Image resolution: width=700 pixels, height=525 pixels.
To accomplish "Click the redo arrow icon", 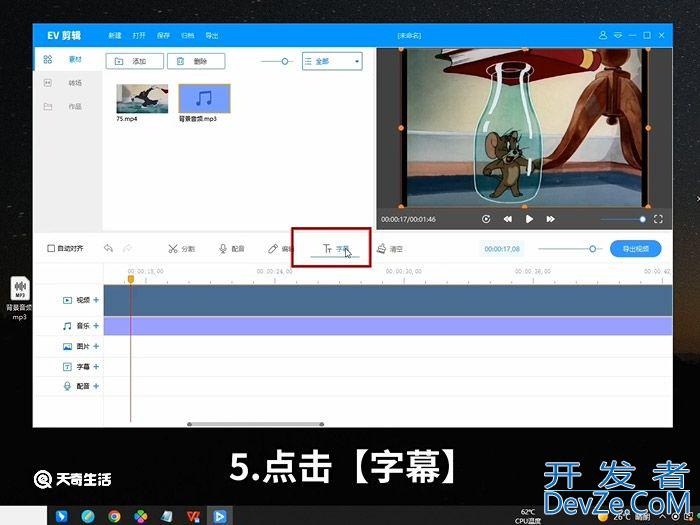I will click(128, 248).
